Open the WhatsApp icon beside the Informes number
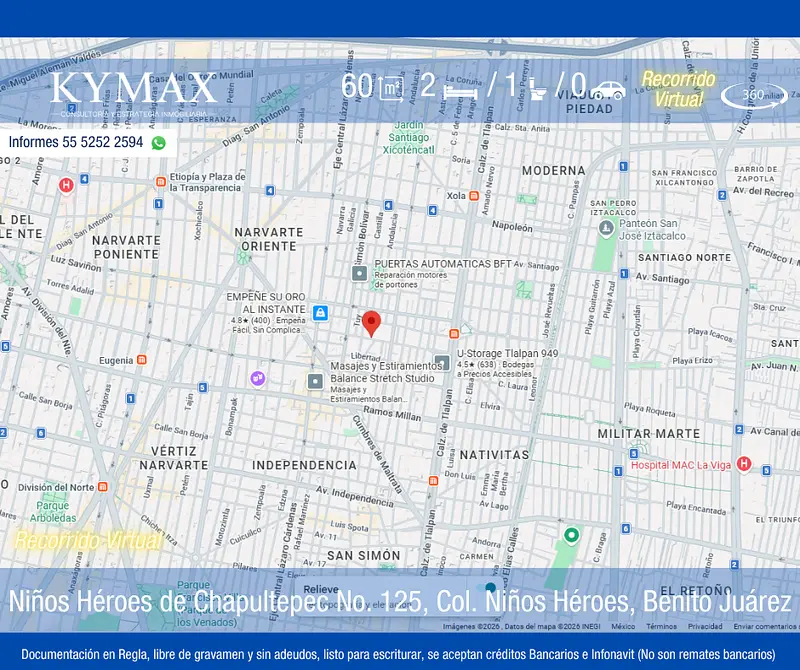Image resolution: width=800 pixels, height=670 pixels. 159,143
